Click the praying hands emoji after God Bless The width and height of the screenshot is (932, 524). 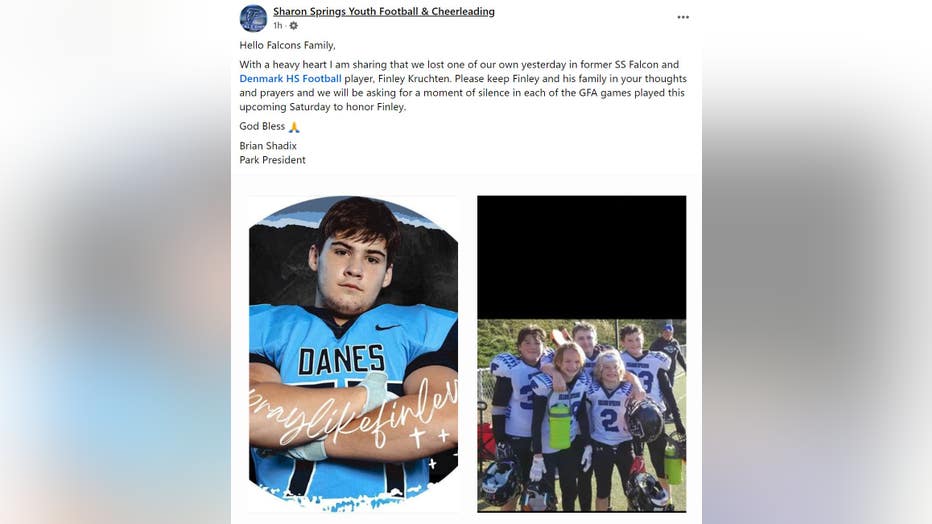[294, 127]
